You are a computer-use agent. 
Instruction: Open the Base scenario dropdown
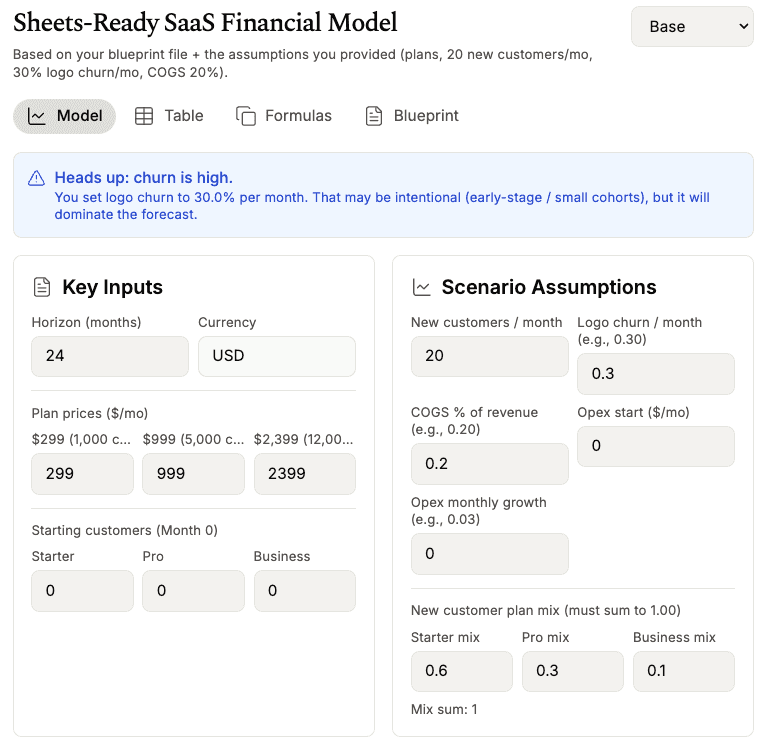pos(692,27)
